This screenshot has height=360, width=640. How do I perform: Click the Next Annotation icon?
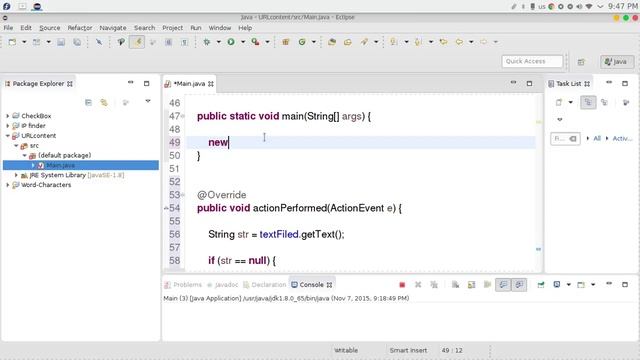[x=394, y=42]
